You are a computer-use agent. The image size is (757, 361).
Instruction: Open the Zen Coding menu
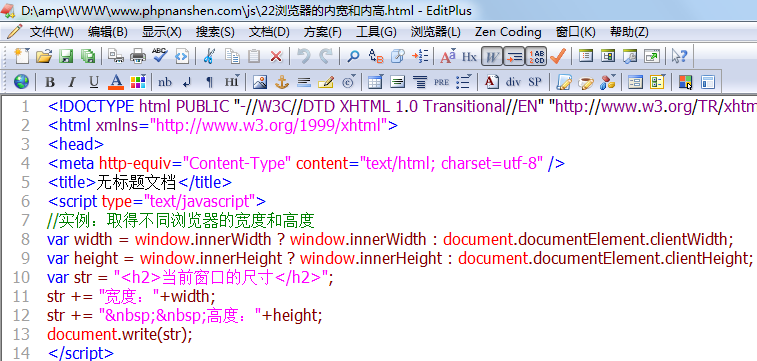point(508,32)
